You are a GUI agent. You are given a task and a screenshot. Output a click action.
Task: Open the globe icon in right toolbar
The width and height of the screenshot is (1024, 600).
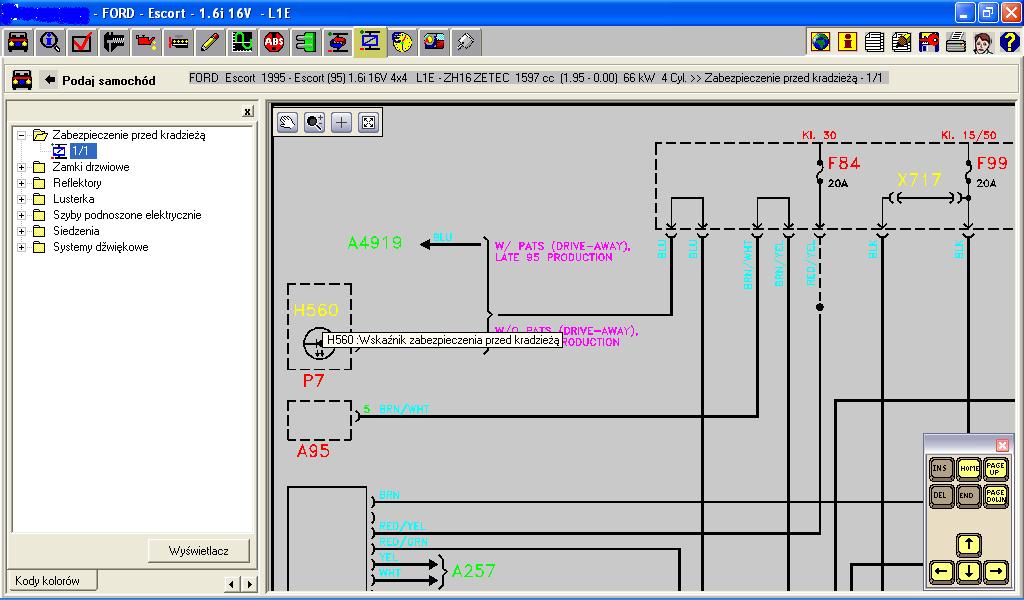coord(820,42)
